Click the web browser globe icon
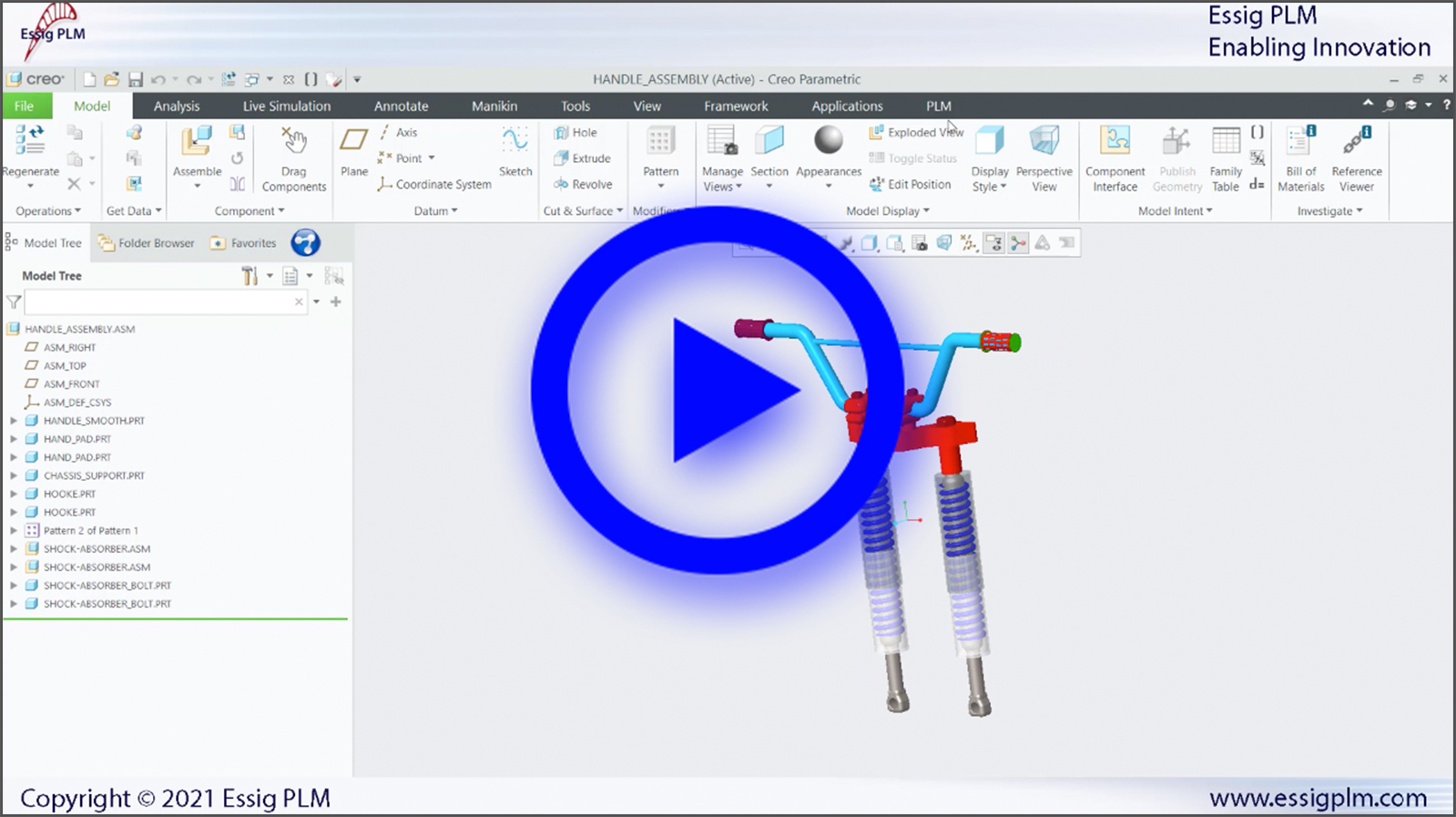1456x817 pixels. (306, 242)
